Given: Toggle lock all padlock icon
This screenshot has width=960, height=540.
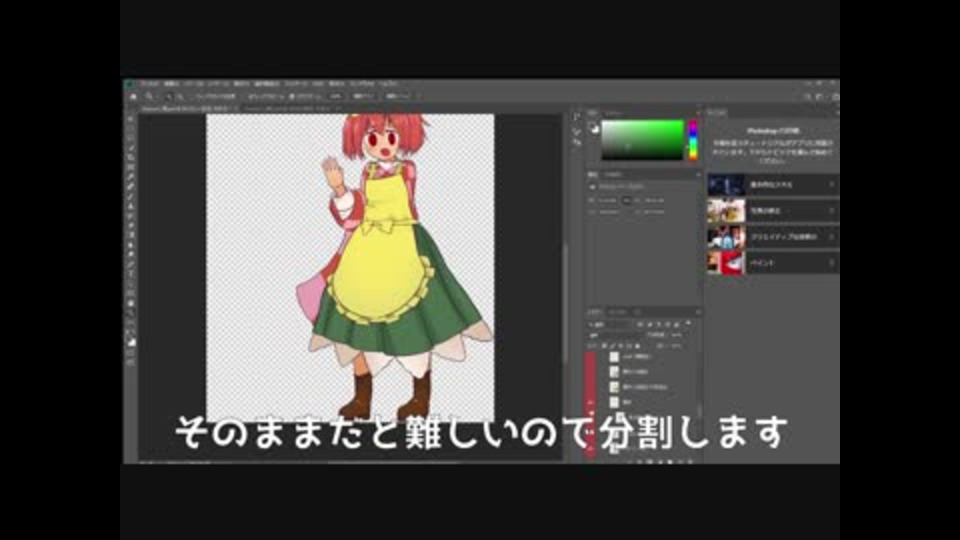Looking at the screenshot, I should click(637, 347).
